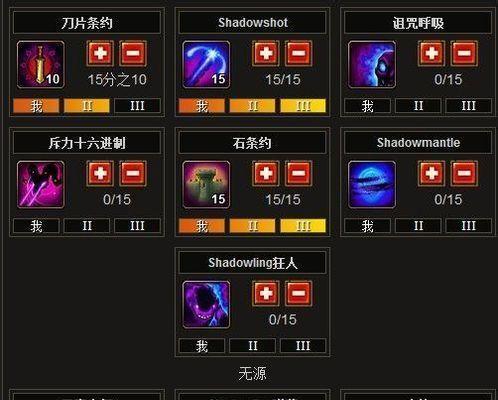Toggle tier III under 石条约
The height and width of the screenshot is (400, 498).
pyautogui.click(x=303, y=226)
